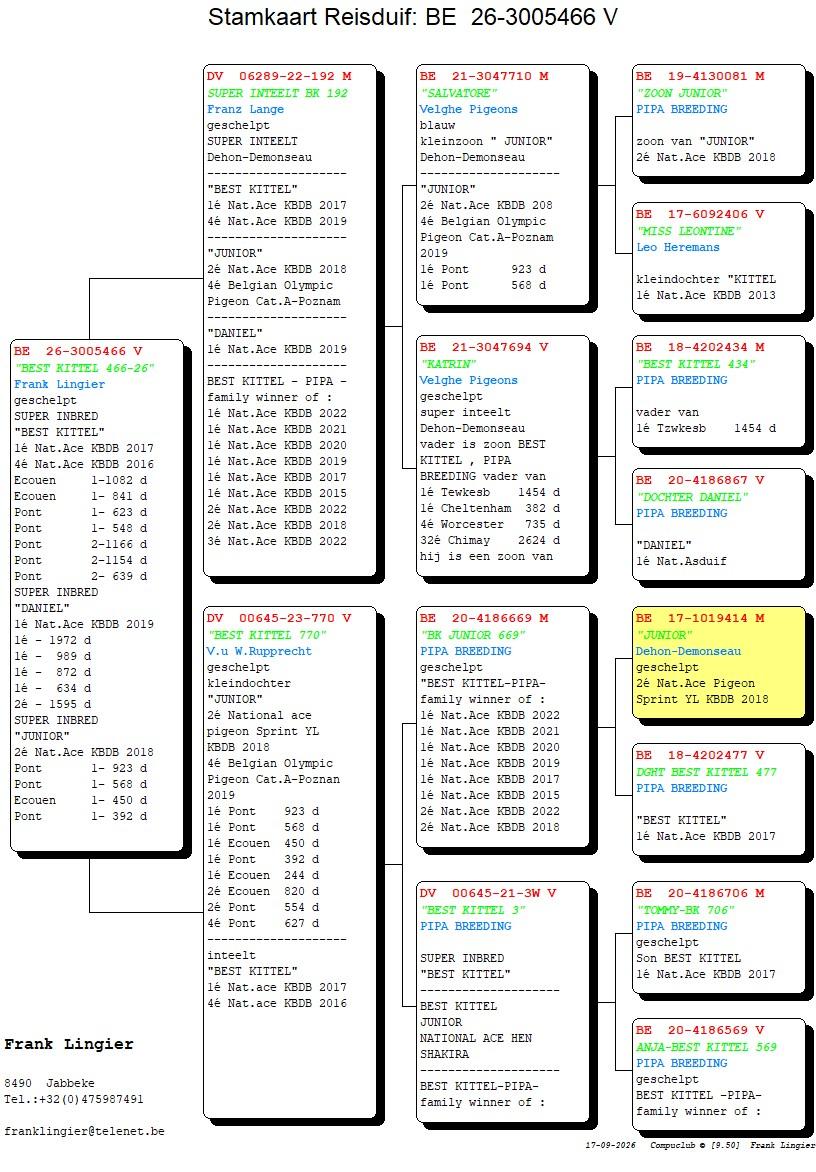Select ring number 'DV 00645-23-770 V'

point(279,618)
